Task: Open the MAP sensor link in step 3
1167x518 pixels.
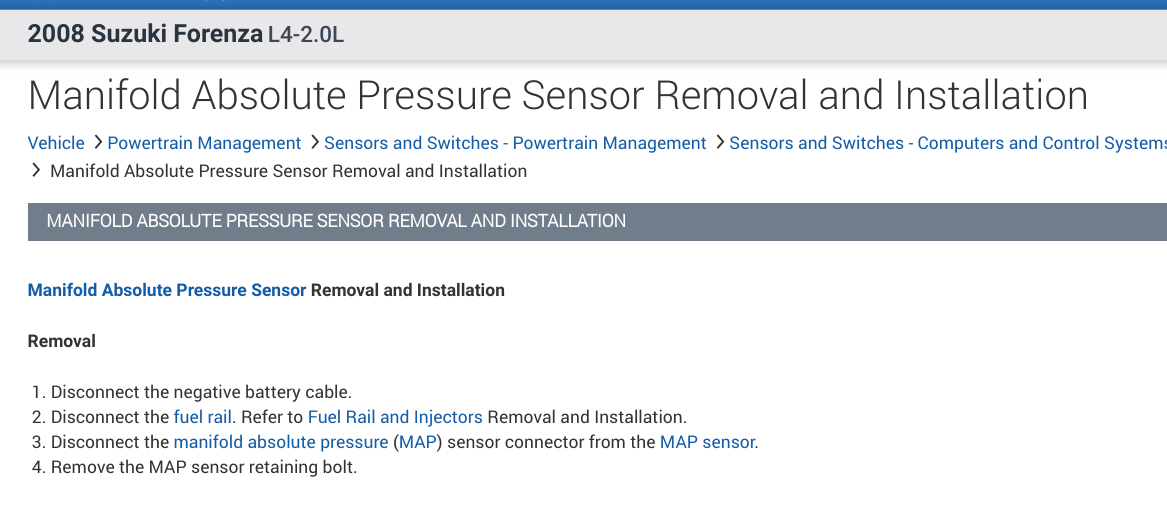Action: [707, 442]
